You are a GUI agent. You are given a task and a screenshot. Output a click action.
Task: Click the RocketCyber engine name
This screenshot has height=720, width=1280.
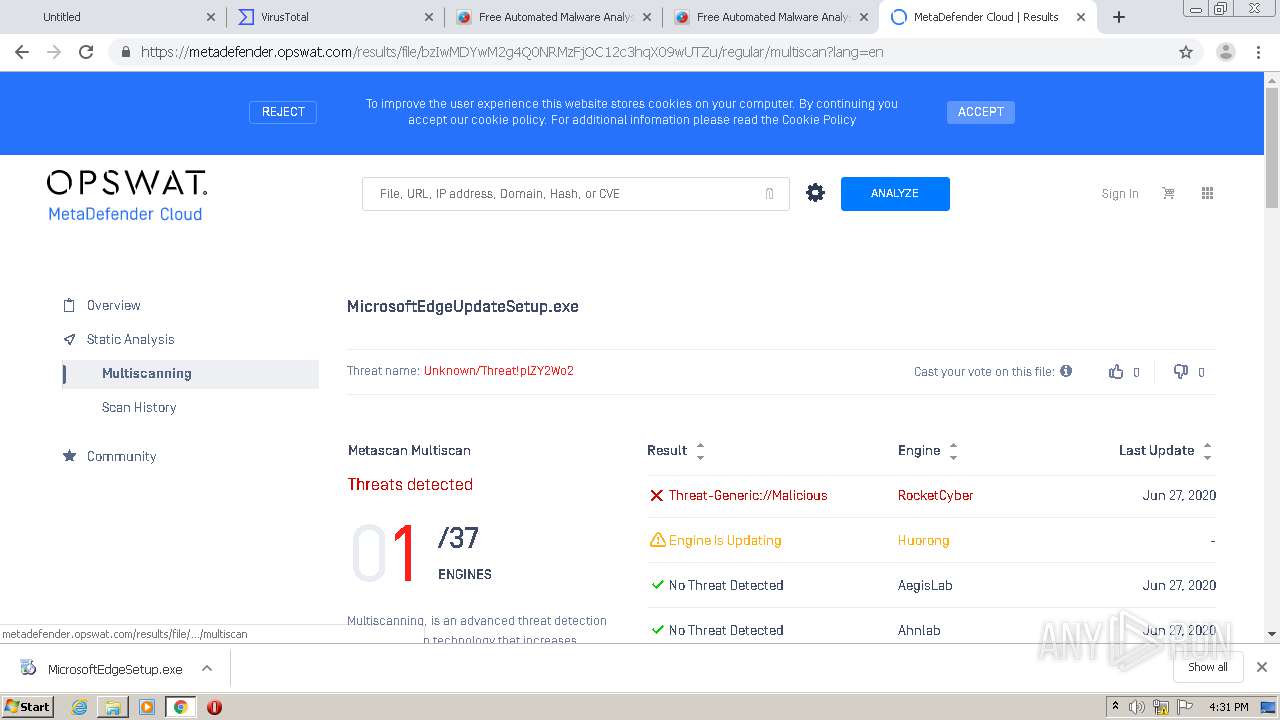pos(935,495)
